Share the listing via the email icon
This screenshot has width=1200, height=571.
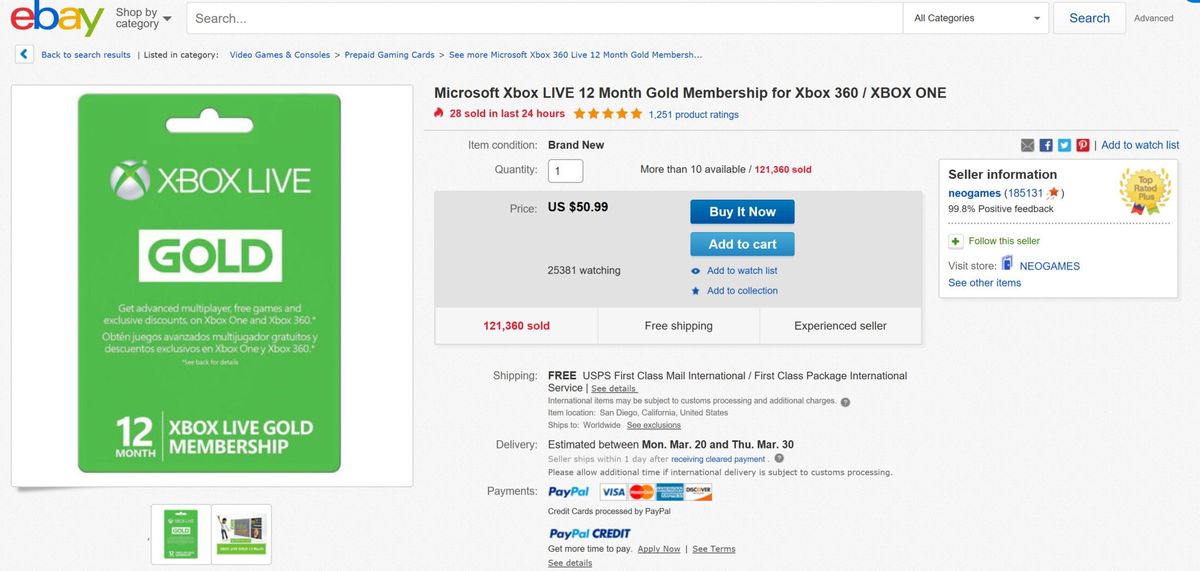[1028, 145]
